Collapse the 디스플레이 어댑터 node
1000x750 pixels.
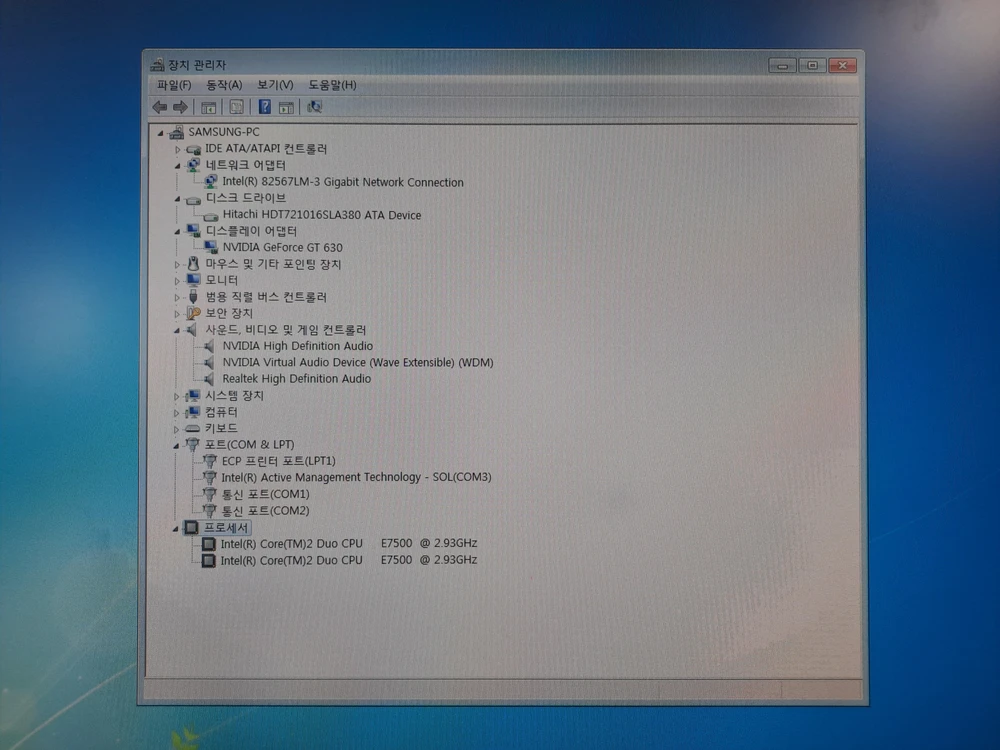pyautogui.click(x=177, y=232)
